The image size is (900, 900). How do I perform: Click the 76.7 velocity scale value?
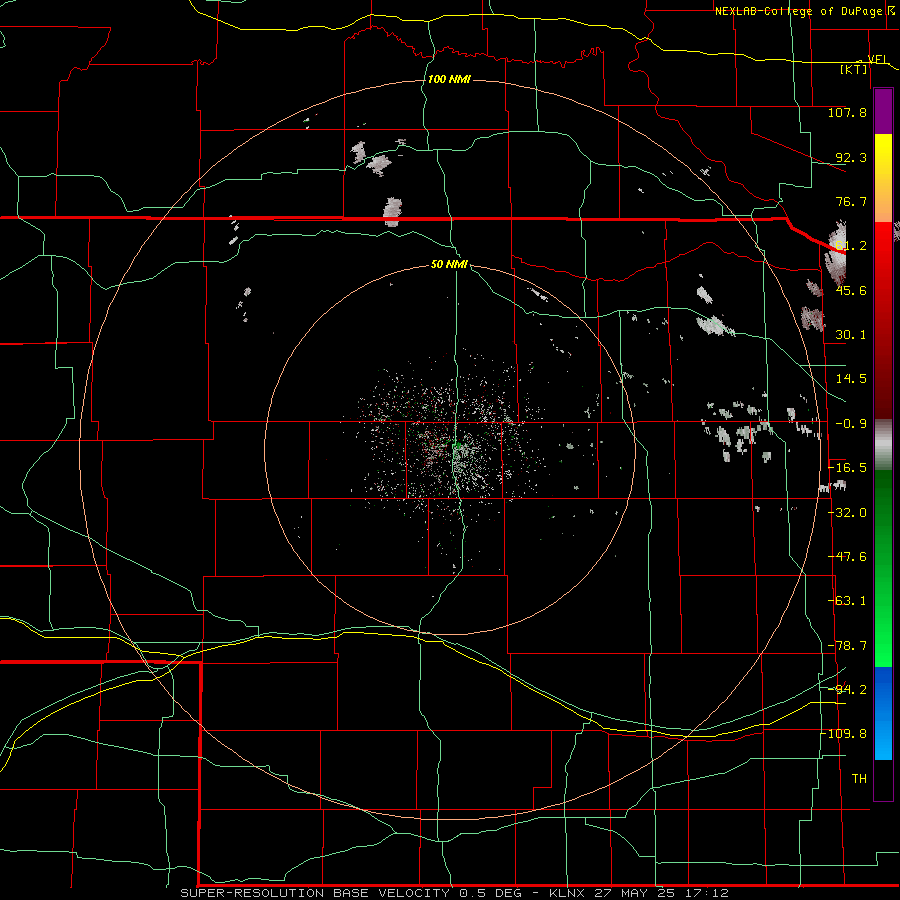click(850, 201)
